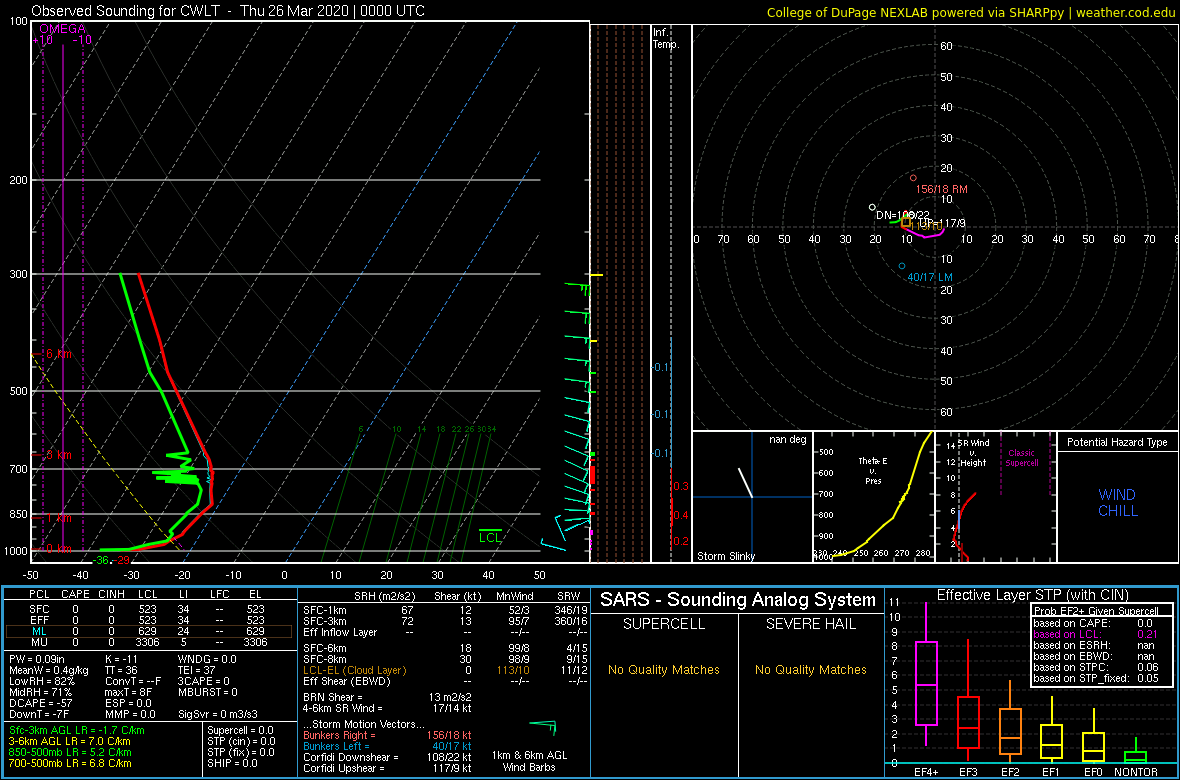Click the Bunkers Left = 40/17 kt line
The image size is (1180, 780).
coord(388,746)
